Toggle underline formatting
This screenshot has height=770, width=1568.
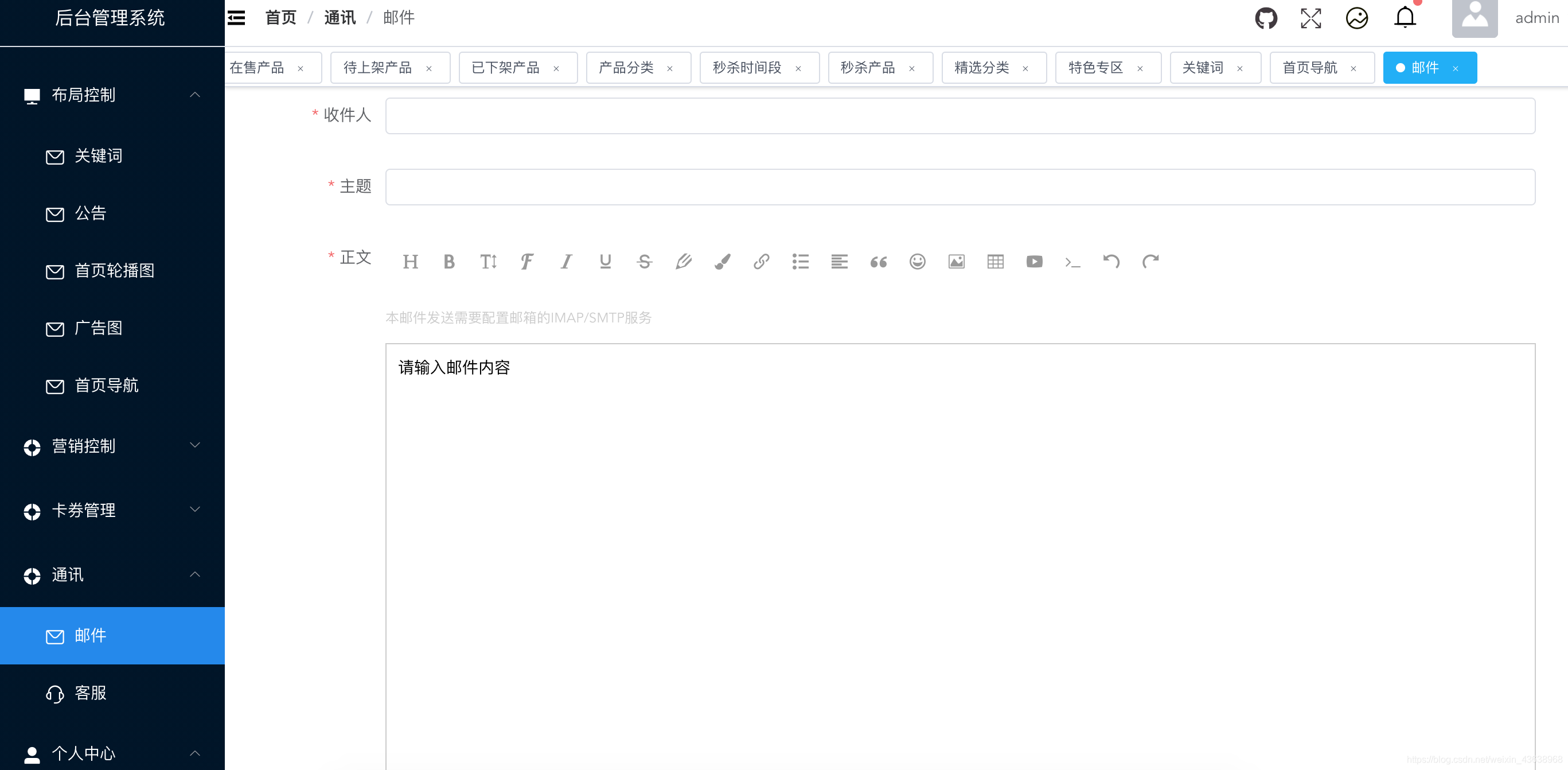click(604, 261)
